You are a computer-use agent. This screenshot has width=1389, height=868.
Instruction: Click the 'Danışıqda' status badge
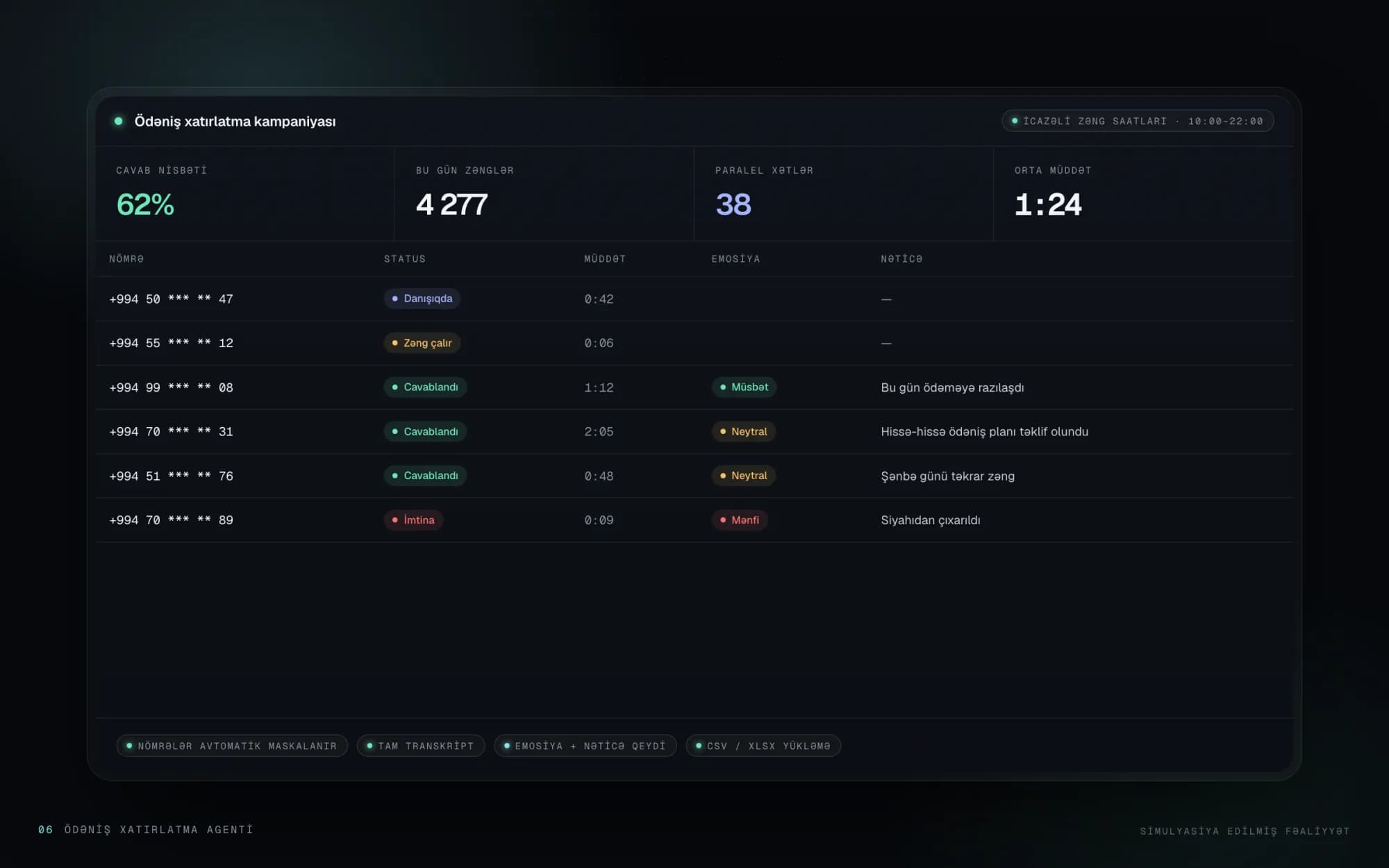422,299
